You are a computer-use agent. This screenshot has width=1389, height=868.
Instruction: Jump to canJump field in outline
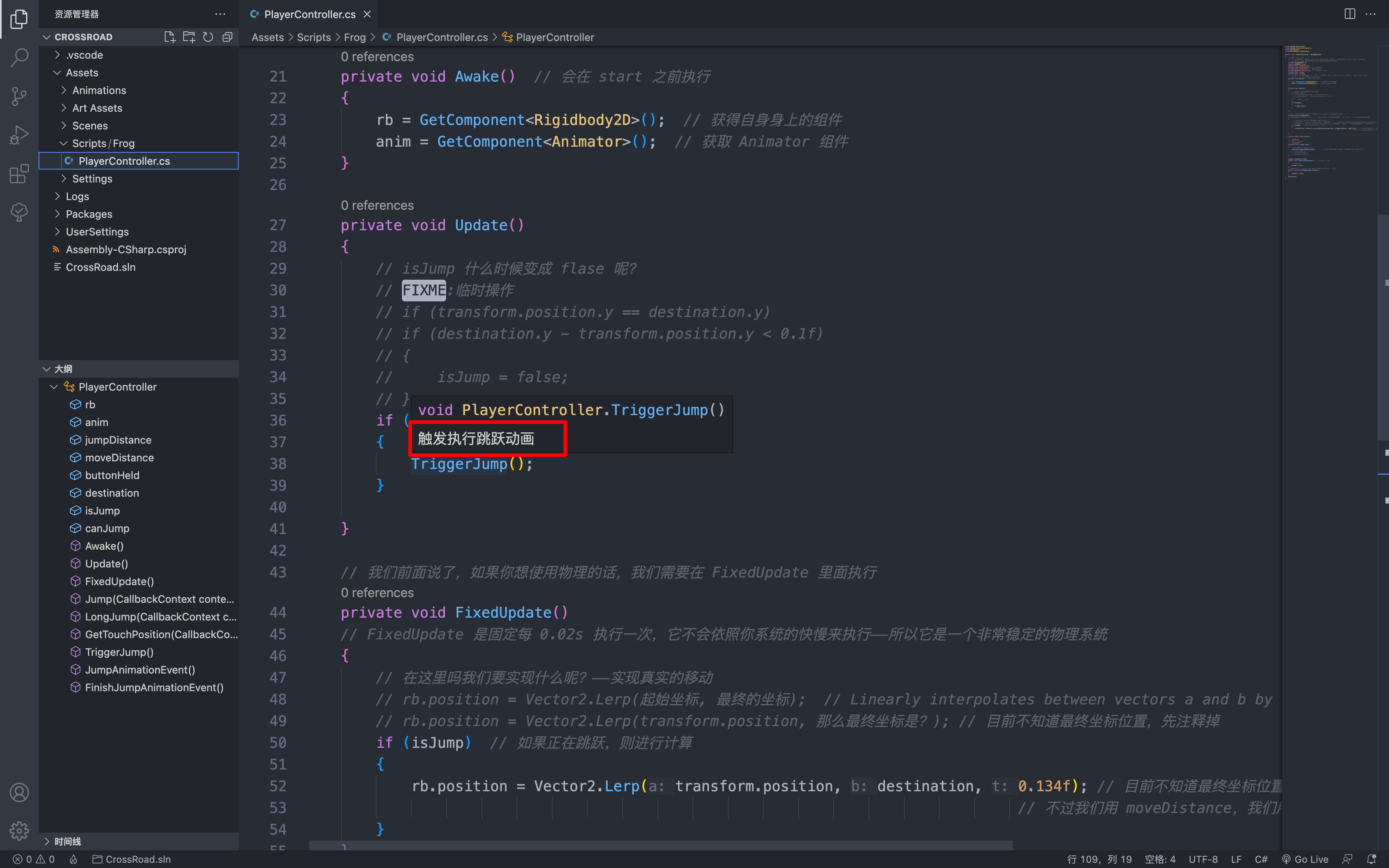pyautogui.click(x=138, y=528)
